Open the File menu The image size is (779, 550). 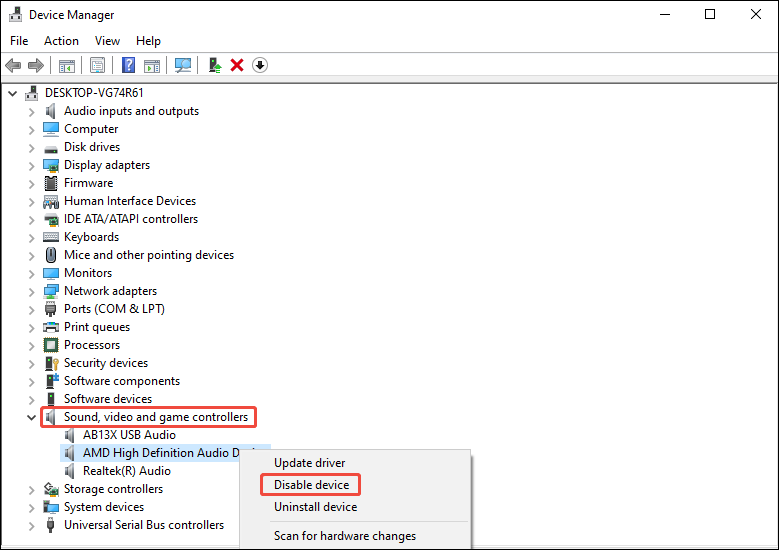click(19, 41)
